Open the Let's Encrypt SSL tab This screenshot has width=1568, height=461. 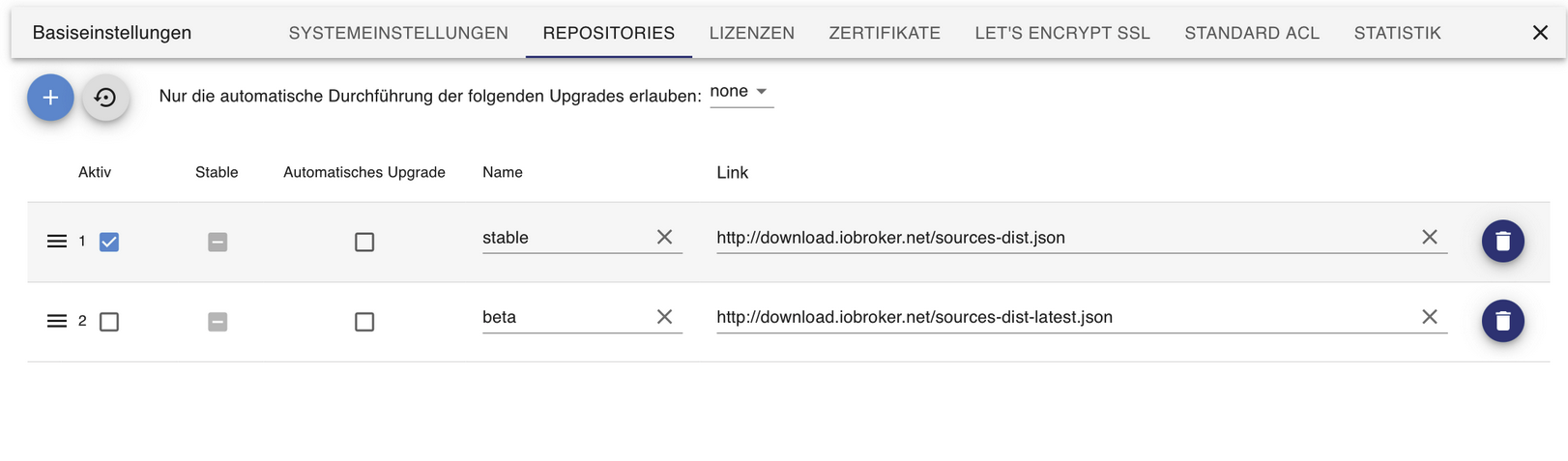(x=1062, y=33)
